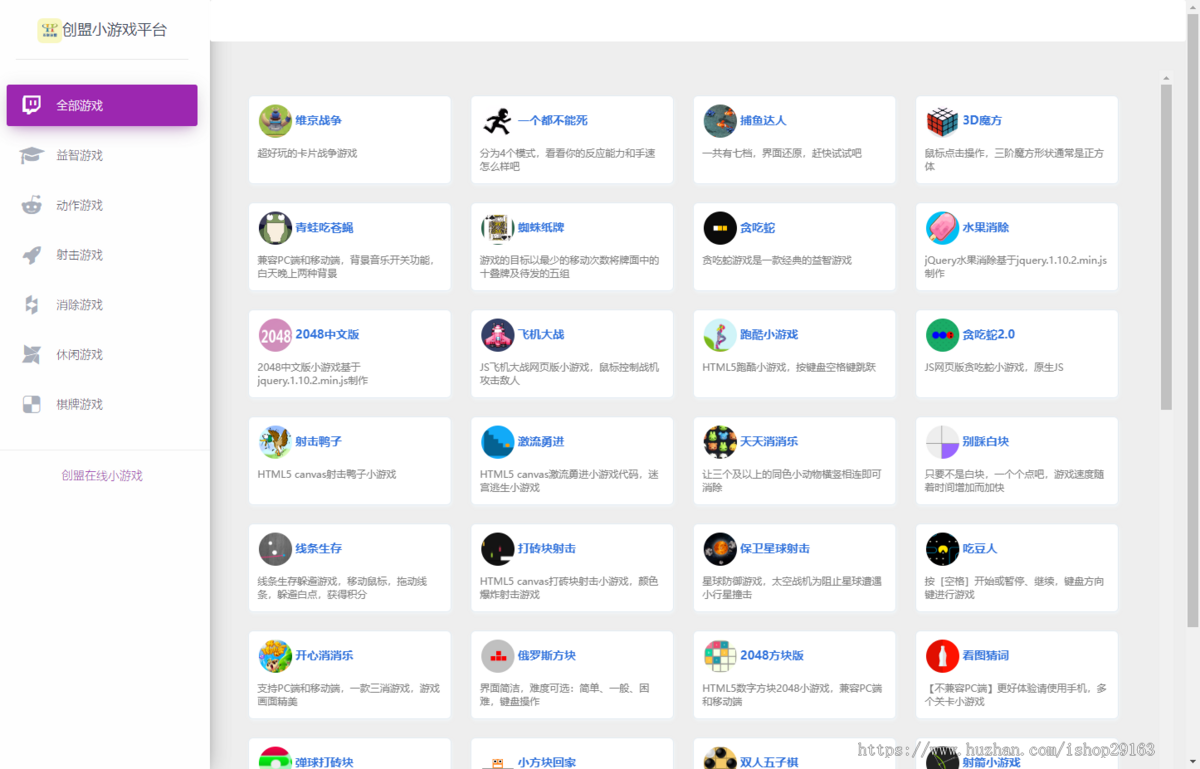Click the planet icon for 保卫星球射击

pyautogui.click(x=720, y=549)
